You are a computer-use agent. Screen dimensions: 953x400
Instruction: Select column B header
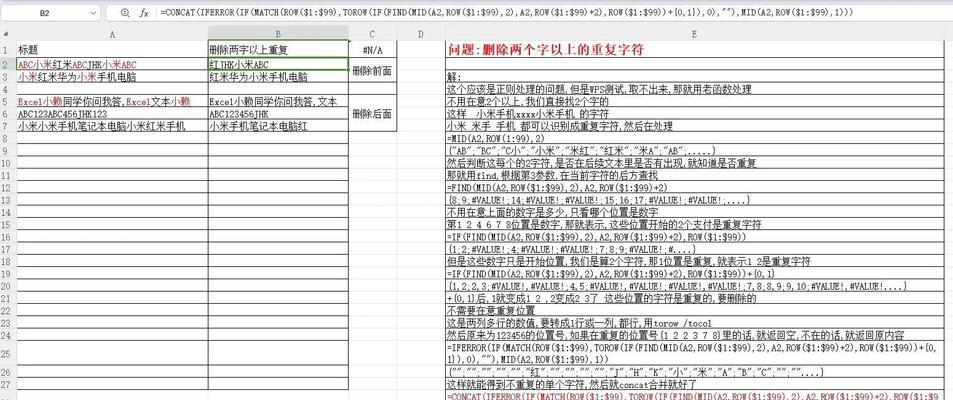(278, 35)
